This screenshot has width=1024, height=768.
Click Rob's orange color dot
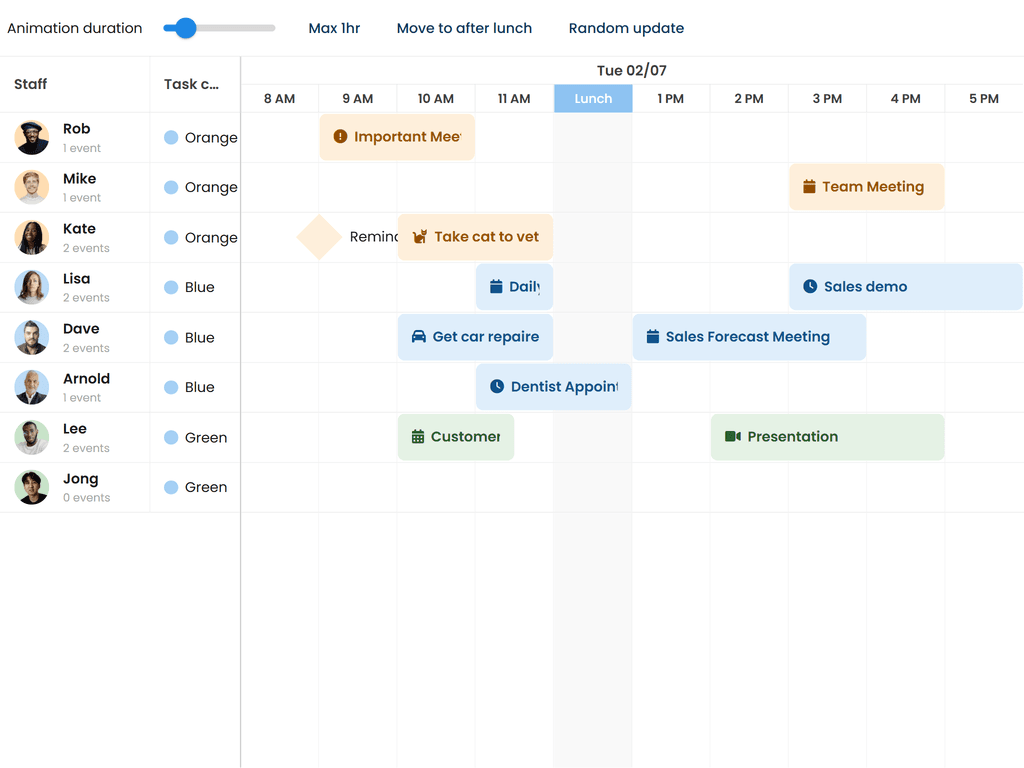tap(171, 137)
